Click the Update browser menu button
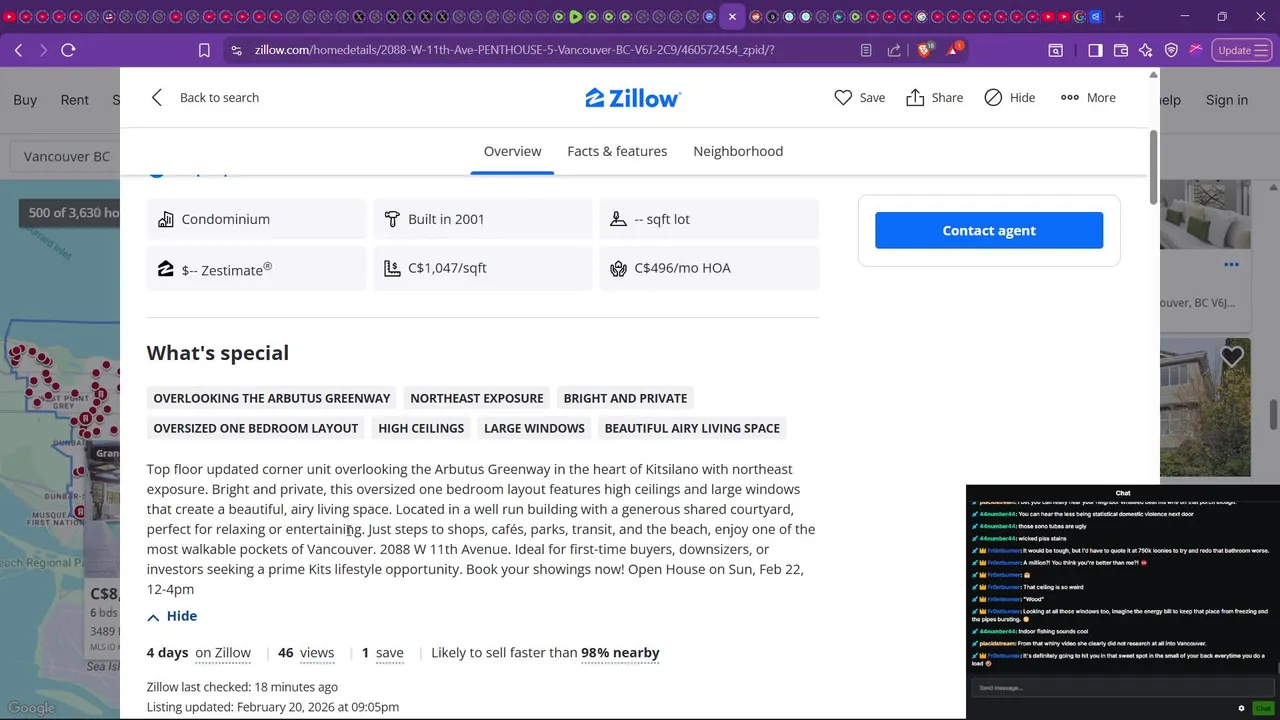1280x720 pixels. click(x=1241, y=50)
